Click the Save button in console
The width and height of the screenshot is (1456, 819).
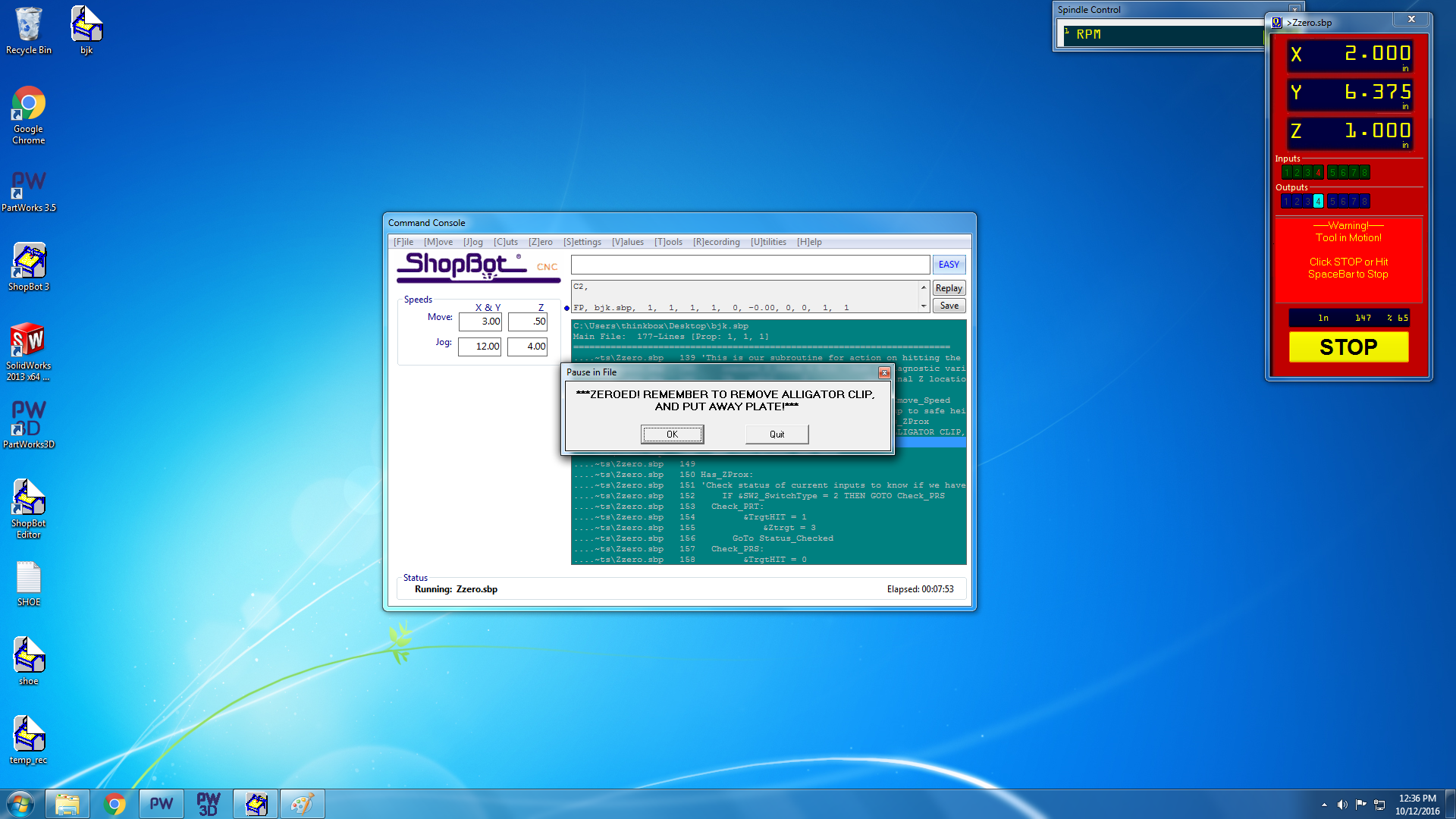tap(949, 306)
